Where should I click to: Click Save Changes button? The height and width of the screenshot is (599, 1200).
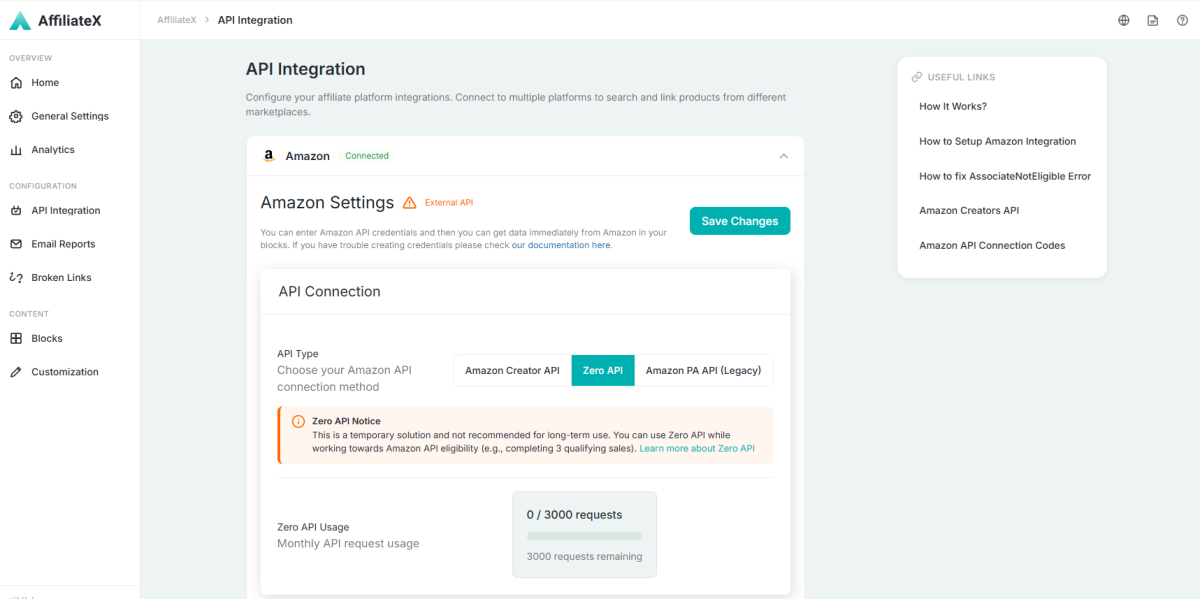(x=740, y=221)
